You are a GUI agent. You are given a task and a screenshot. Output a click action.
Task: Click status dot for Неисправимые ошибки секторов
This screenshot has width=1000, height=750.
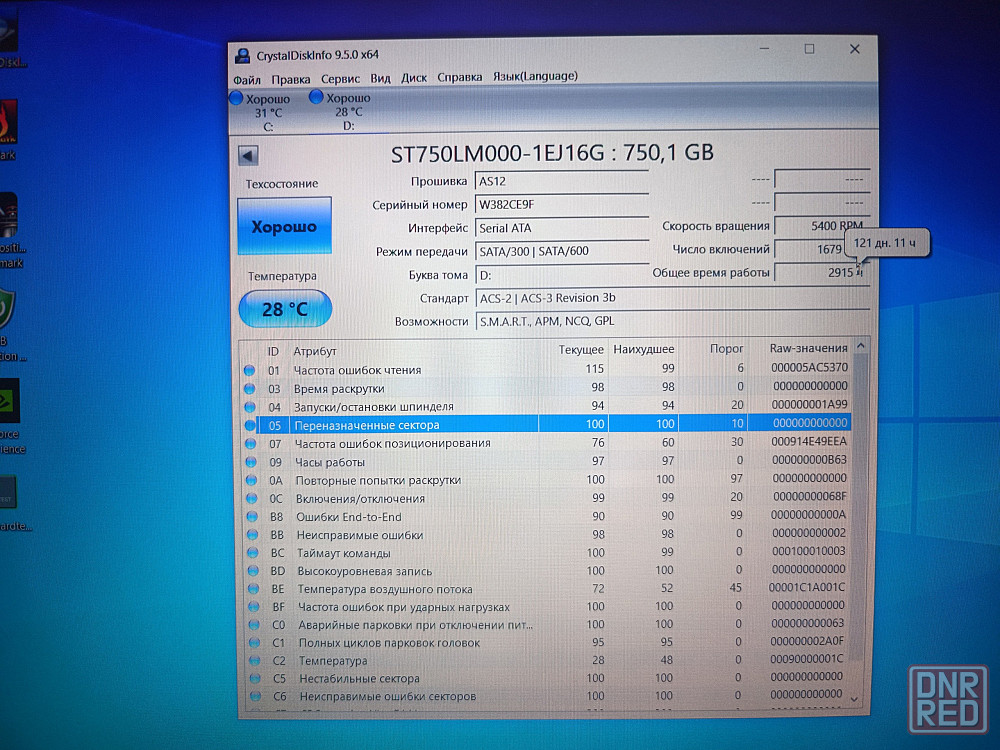point(256,696)
